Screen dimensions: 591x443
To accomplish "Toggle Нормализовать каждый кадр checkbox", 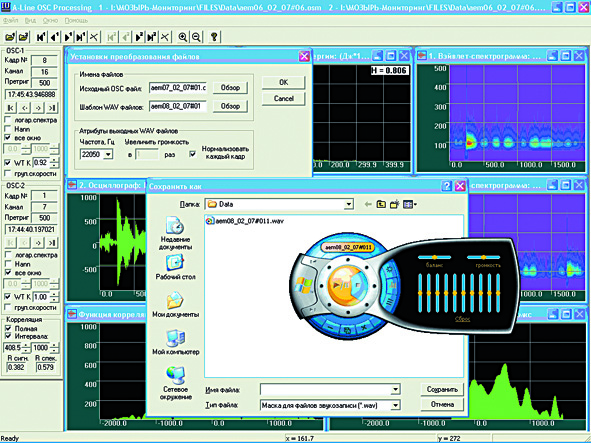I will coord(193,154).
